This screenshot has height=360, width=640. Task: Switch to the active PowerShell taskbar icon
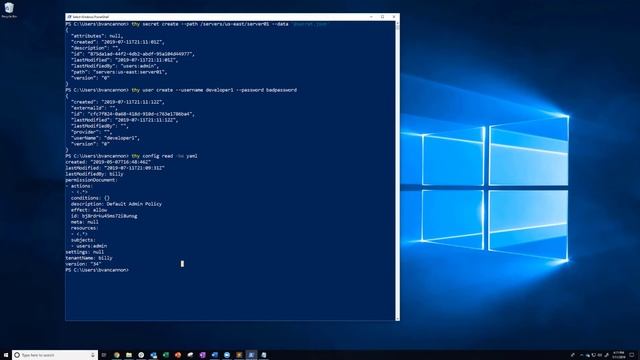tap(251, 355)
